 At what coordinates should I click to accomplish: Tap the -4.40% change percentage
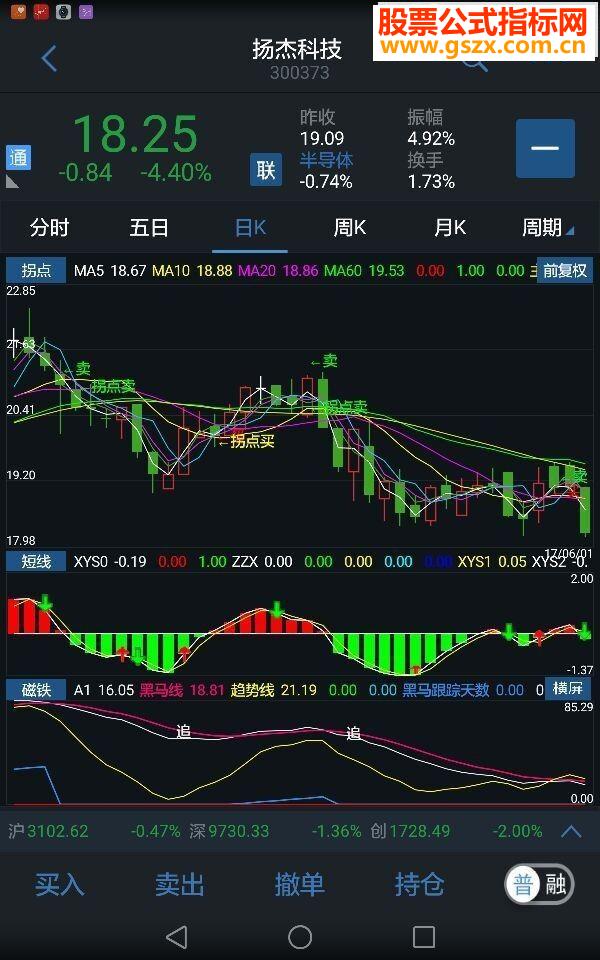pyautogui.click(x=176, y=173)
